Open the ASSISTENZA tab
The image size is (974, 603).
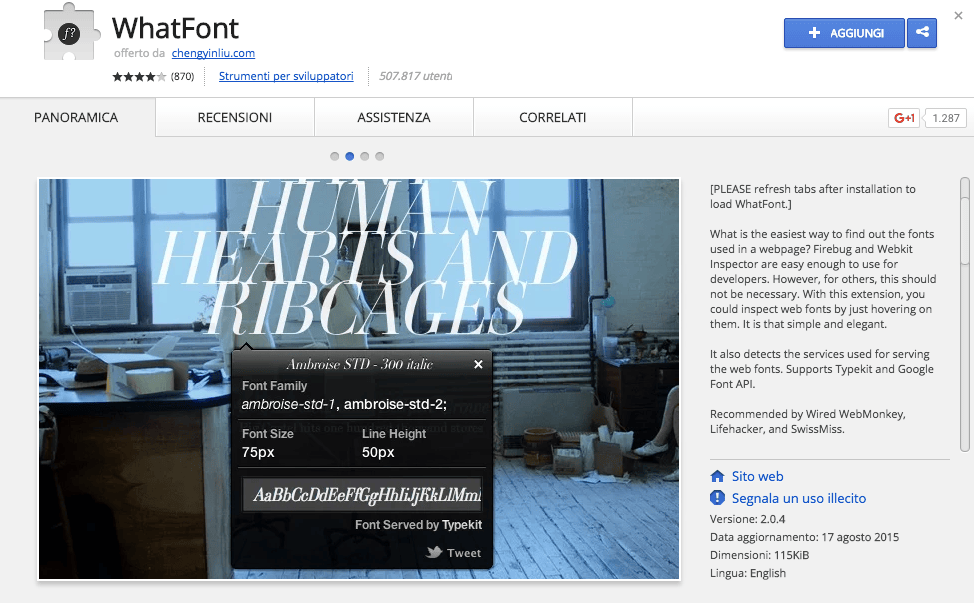point(393,117)
